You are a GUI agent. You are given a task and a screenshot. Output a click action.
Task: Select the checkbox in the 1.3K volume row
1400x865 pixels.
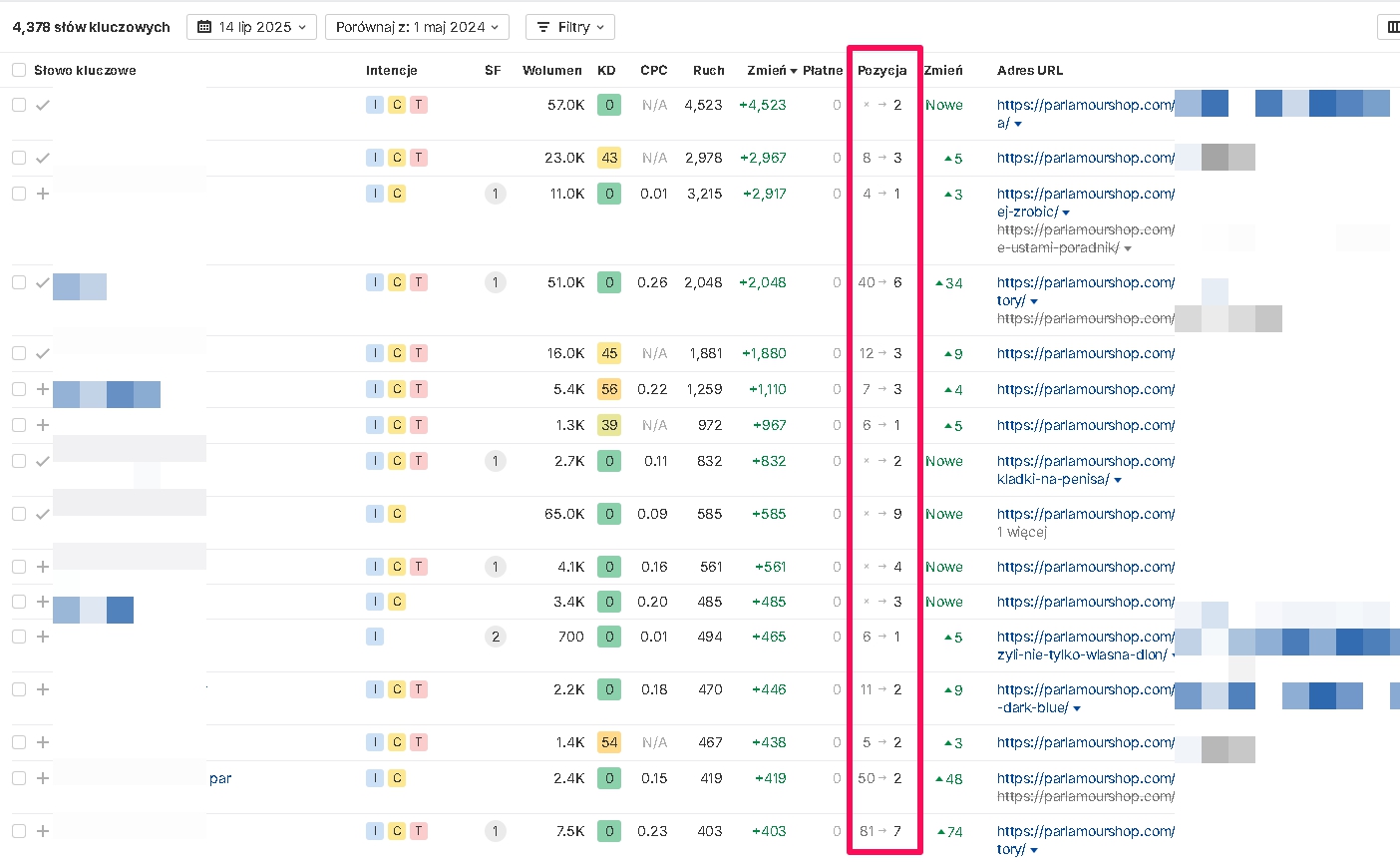pyautogui.click(x=19, y=425)
